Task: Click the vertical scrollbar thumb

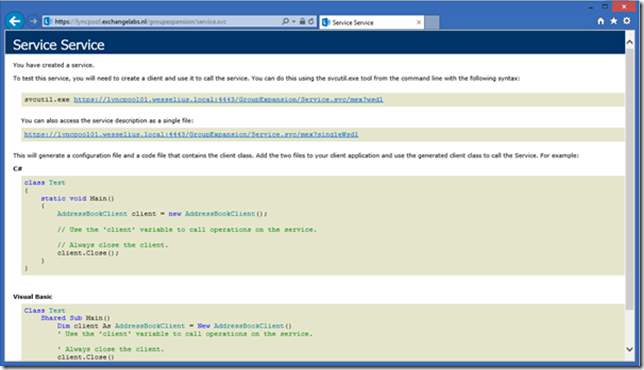Action: tap(630, 179)
